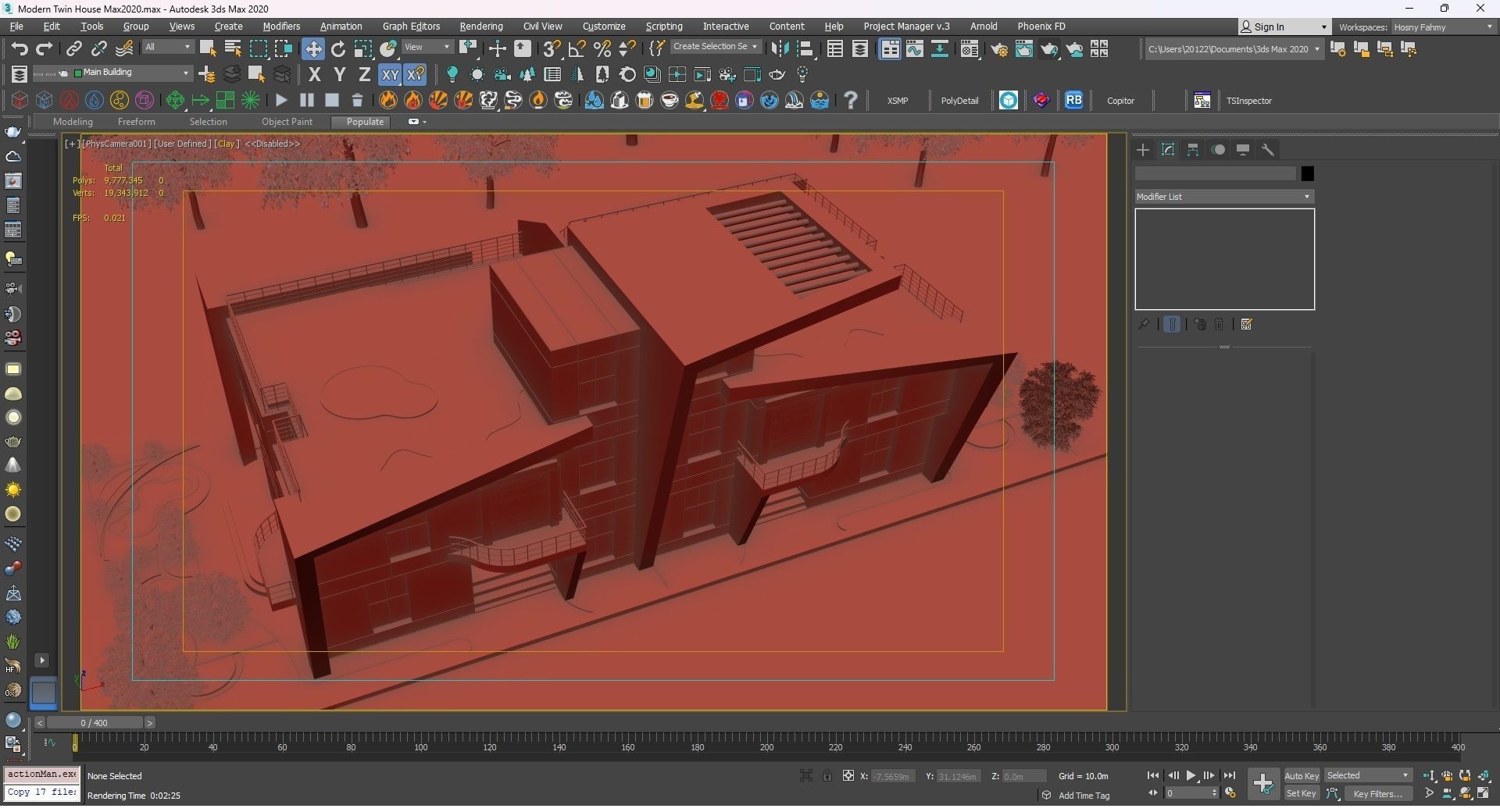Toggle the selection lock padlock
Image resolution: width=1500 pixels, height=812 pixels.
(x=827, y=775)
